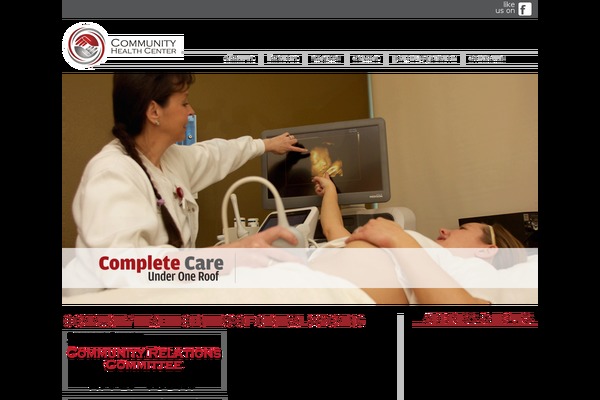Viewport: 600px width, 400px height.
Task: Click the 'Community Health Center' logo text
Action: pyautogui.click(x=143, y=46)
